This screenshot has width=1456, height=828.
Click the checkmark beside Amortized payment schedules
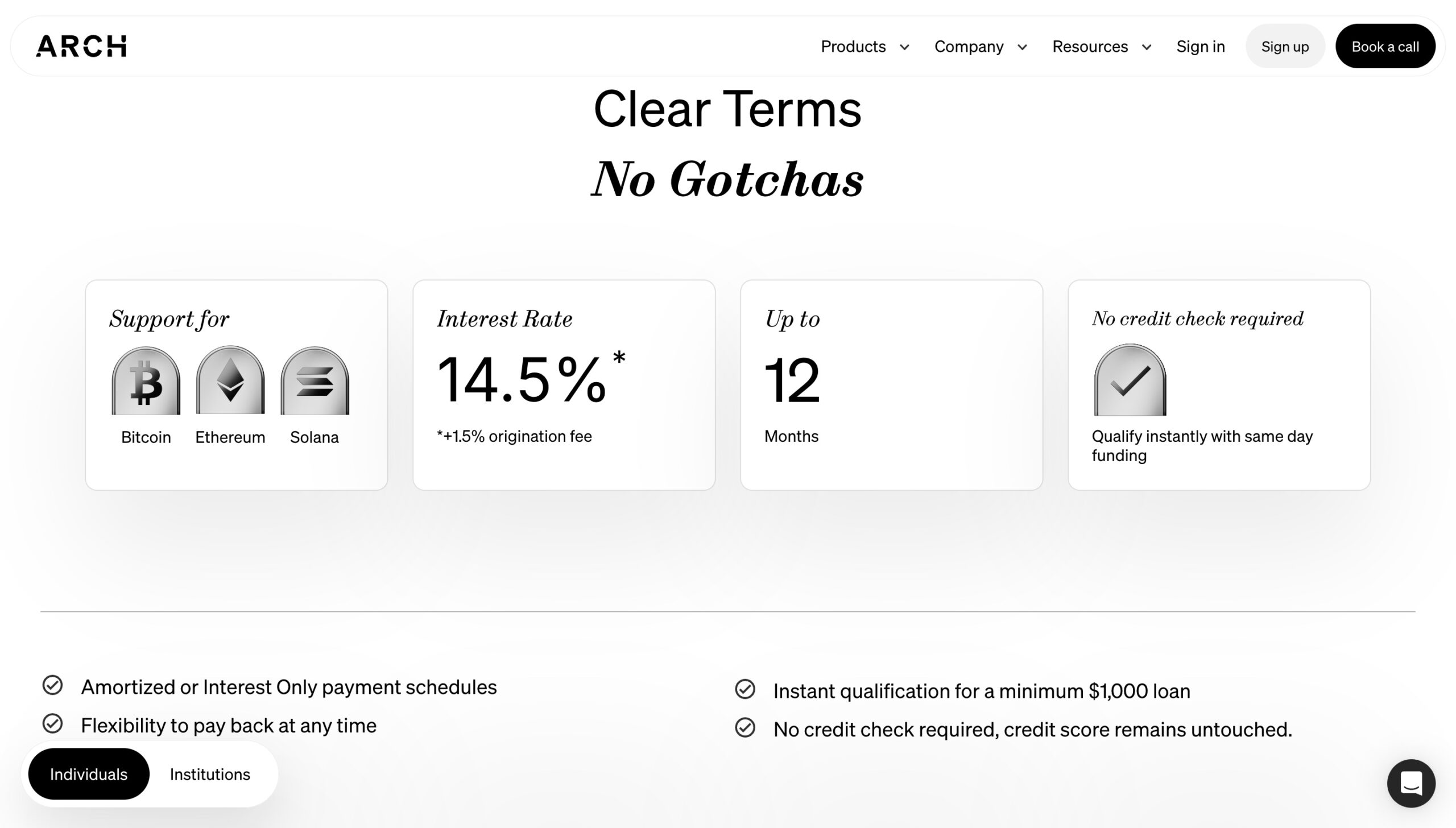52,686
